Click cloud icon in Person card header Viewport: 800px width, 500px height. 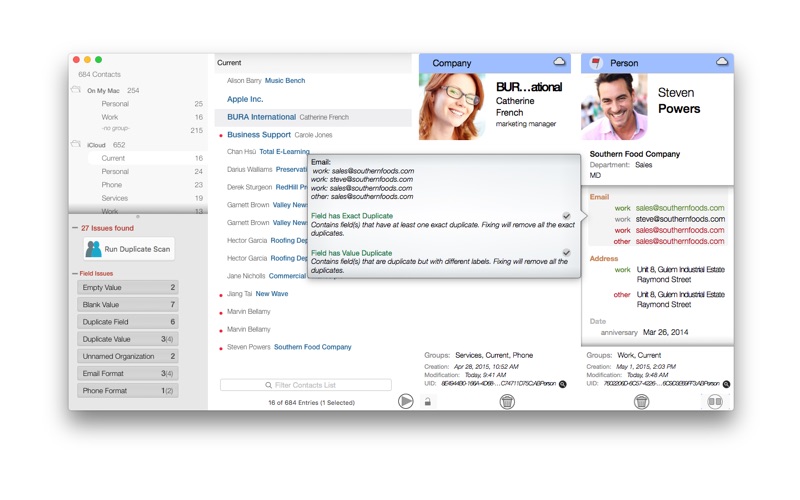[722, 62]
